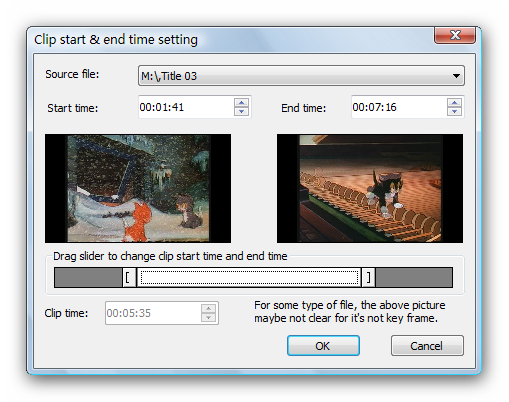Select the left bracket clip start slider handle
This screenshot has height=402, width=509.
click(x=129, y=277)
